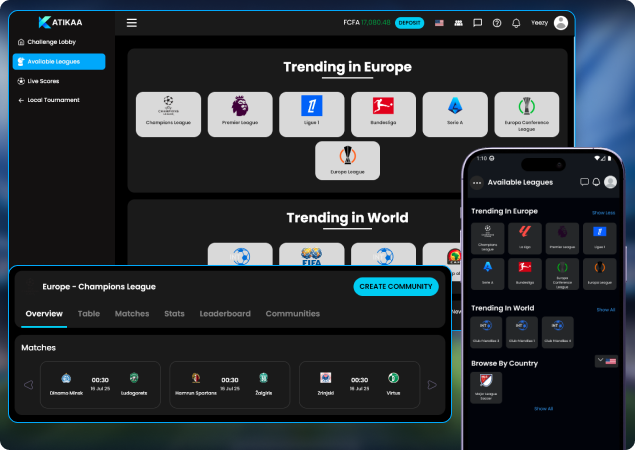
Task: Open the Europa Conference League tile on phone
Action: [562, 274]
